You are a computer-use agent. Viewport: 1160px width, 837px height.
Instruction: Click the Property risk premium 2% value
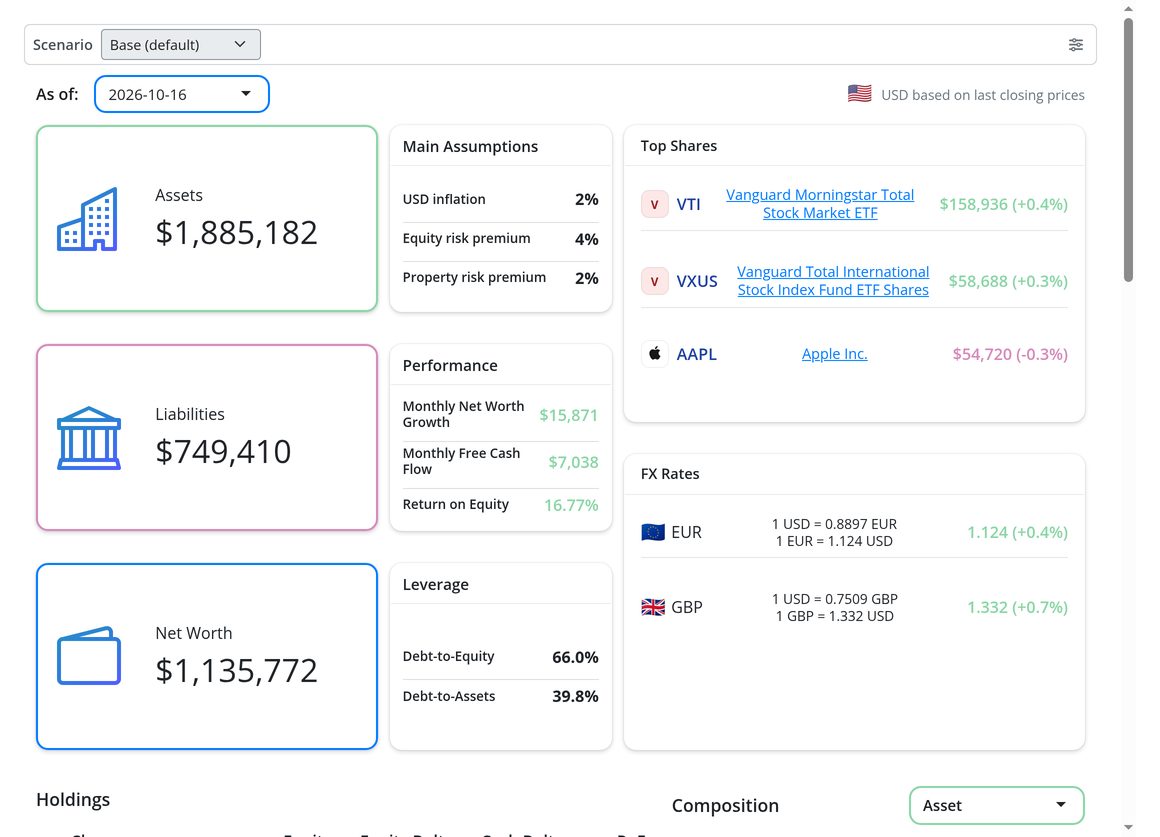[x=587, y=278]
